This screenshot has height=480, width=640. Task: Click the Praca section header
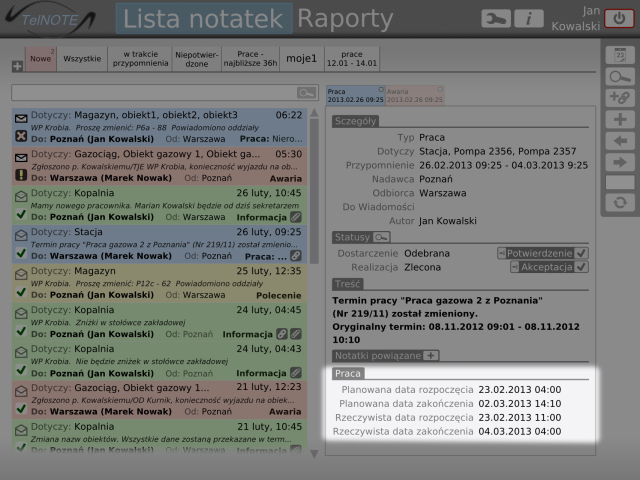(x=348, y=373)
